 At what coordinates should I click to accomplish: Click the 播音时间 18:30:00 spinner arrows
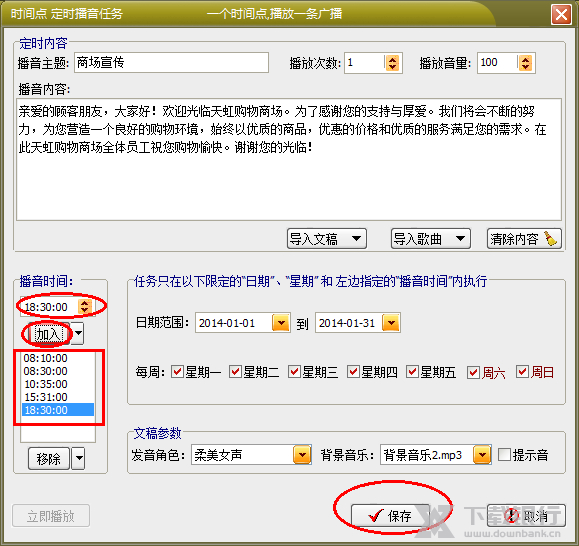pyautogui.click(x=85, y=306)
